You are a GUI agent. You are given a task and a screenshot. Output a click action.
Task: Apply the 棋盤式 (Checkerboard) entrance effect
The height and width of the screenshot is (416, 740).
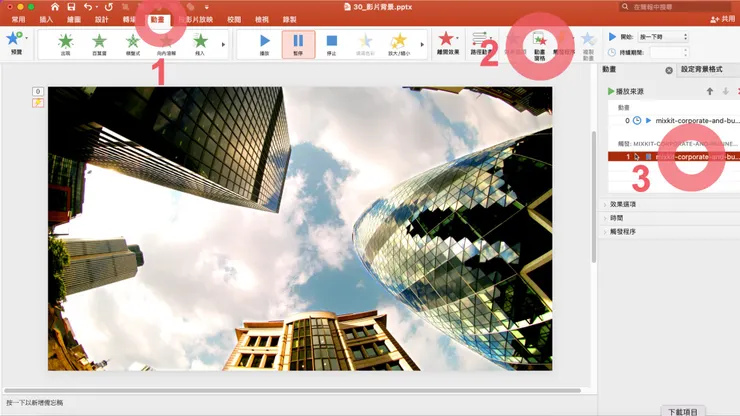133,44
